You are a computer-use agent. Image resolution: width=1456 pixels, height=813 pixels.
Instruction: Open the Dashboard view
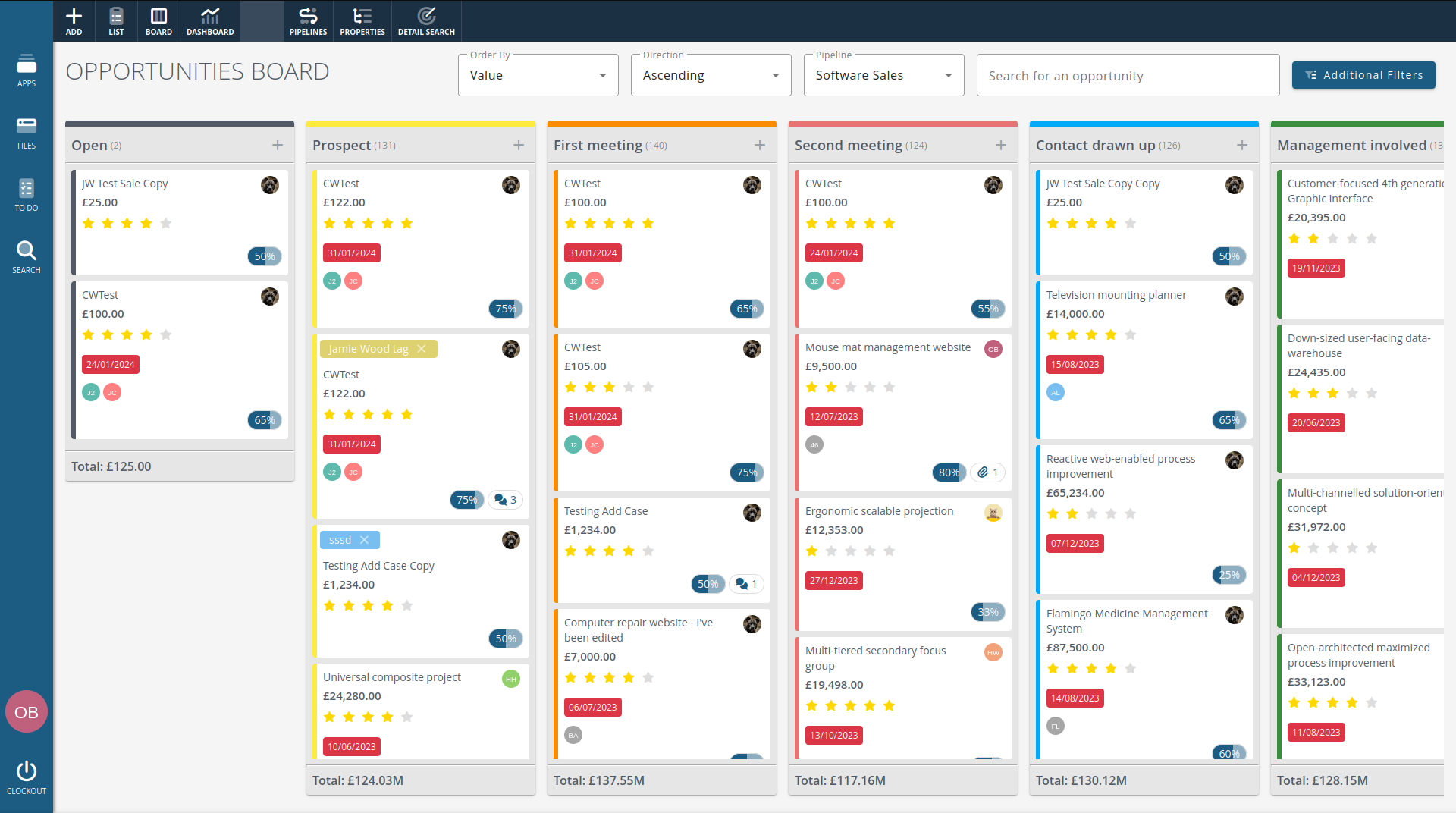click(210, 20)
